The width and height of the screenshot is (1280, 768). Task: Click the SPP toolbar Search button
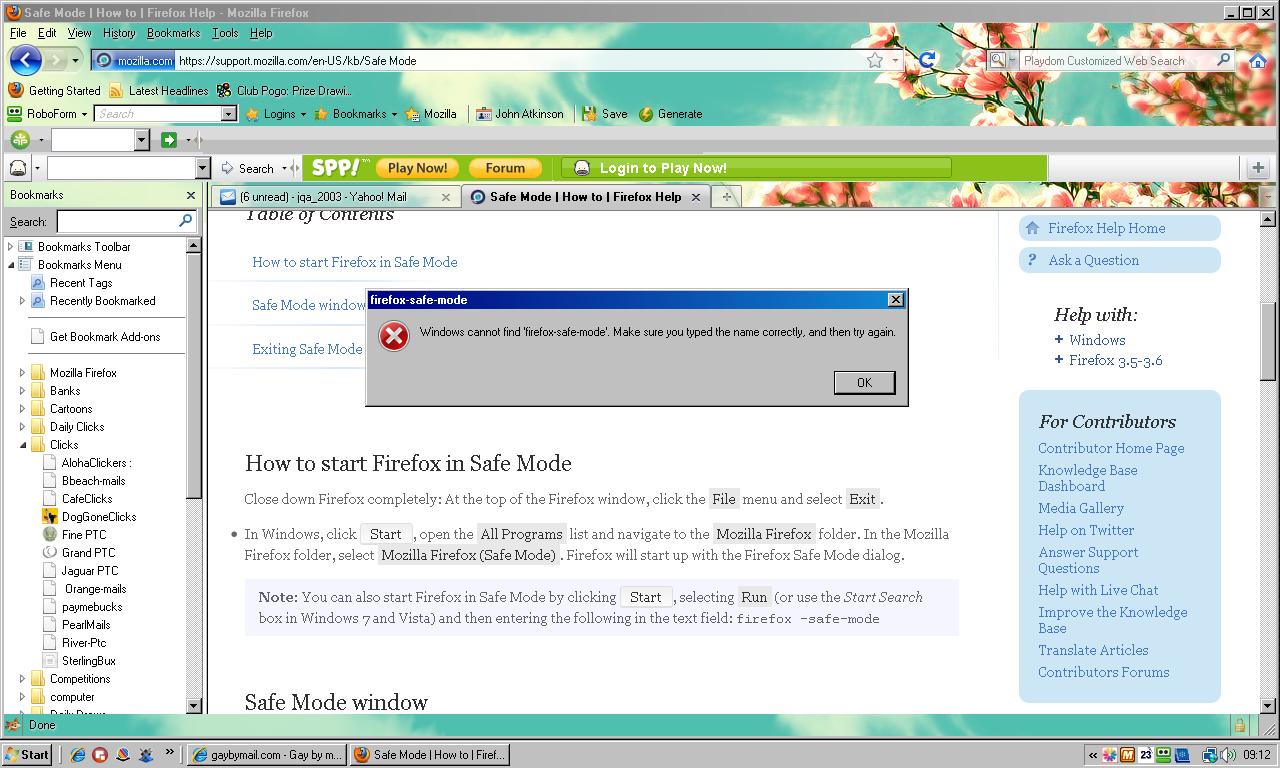point(247,168)
